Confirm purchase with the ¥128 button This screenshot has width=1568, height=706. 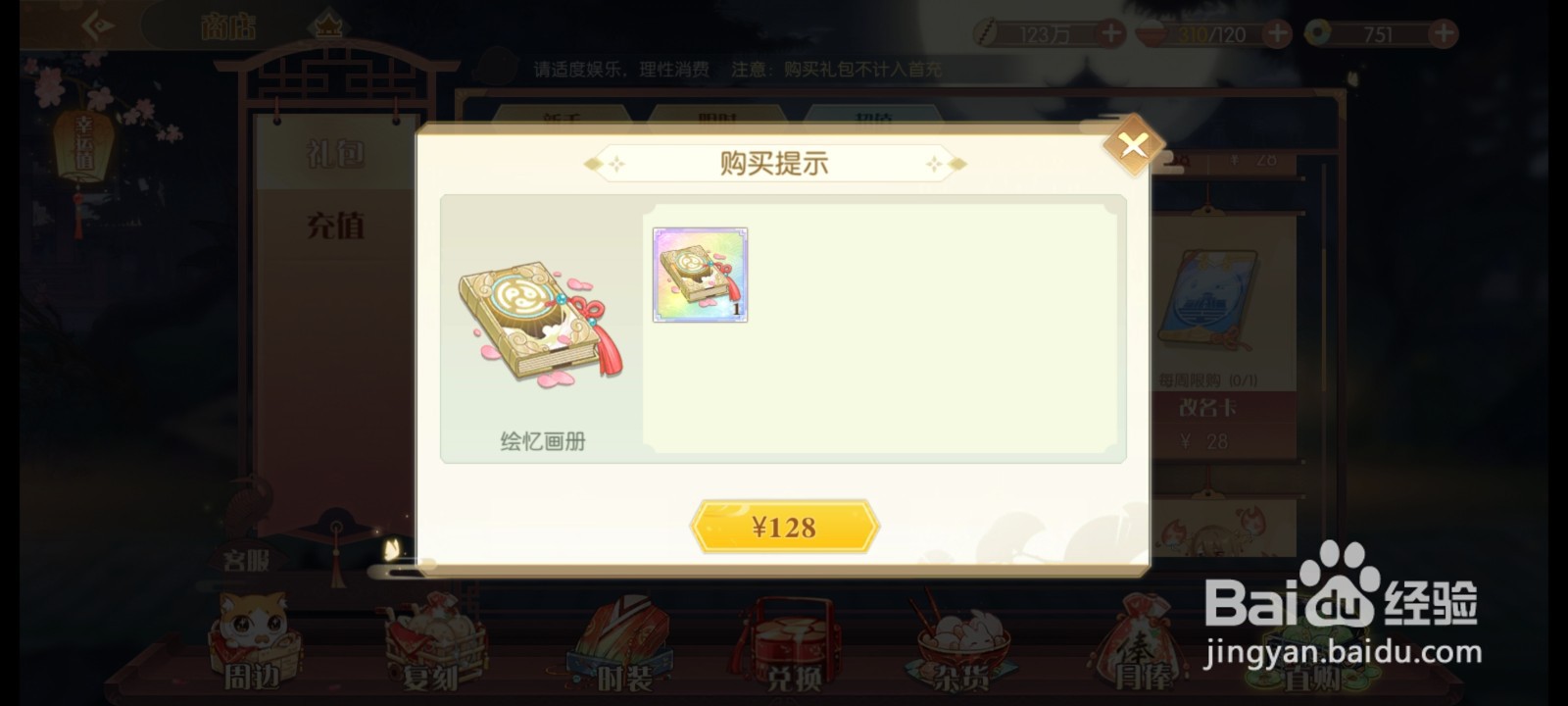(x=784, y=528)
